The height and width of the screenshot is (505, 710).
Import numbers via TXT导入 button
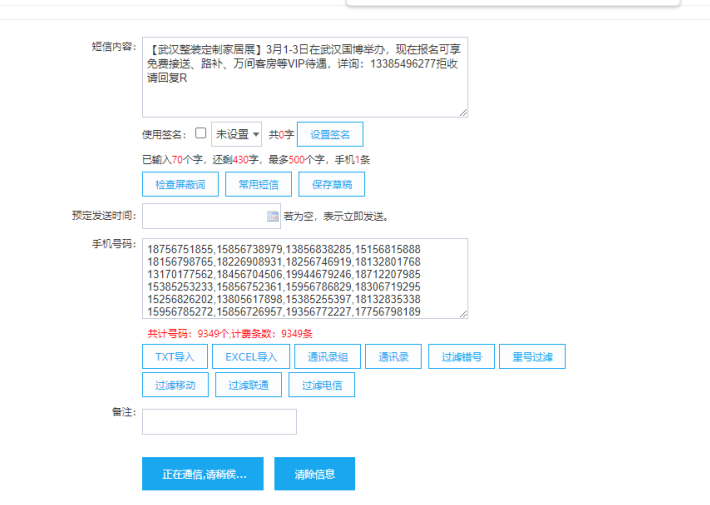(174, 357)
